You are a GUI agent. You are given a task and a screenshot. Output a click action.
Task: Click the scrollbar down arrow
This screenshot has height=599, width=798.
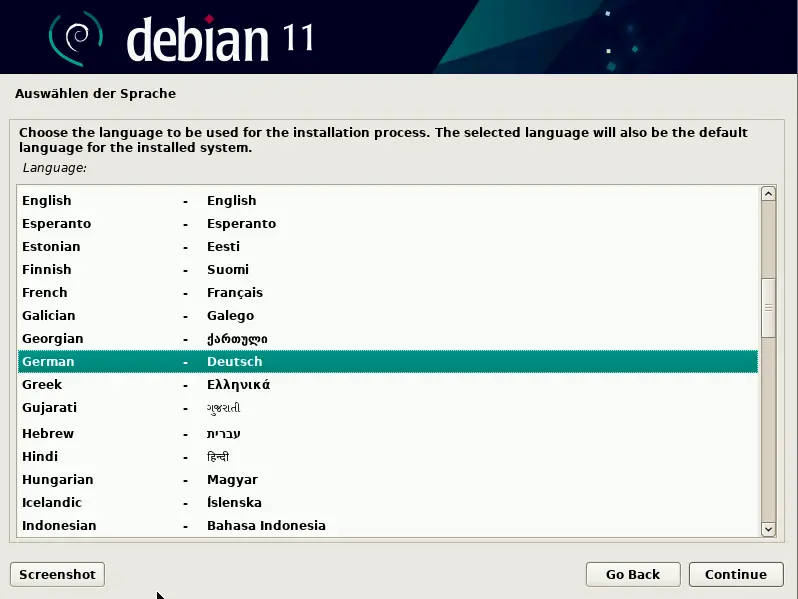click(x=768, y=529)
